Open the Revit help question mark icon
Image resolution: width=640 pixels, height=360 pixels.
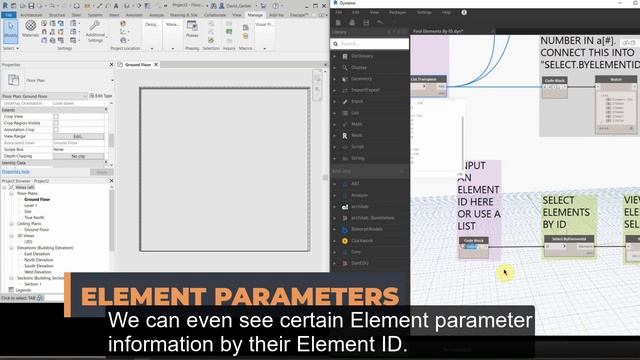point(276,6)
